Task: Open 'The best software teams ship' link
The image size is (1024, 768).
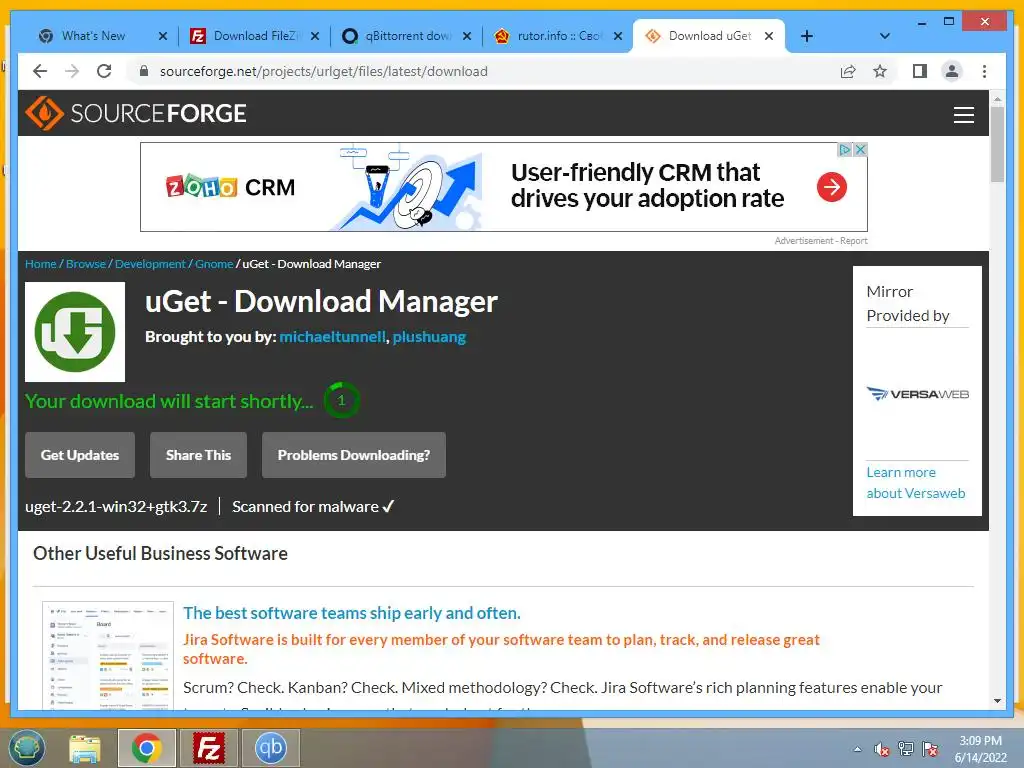Action: [352, 613]
